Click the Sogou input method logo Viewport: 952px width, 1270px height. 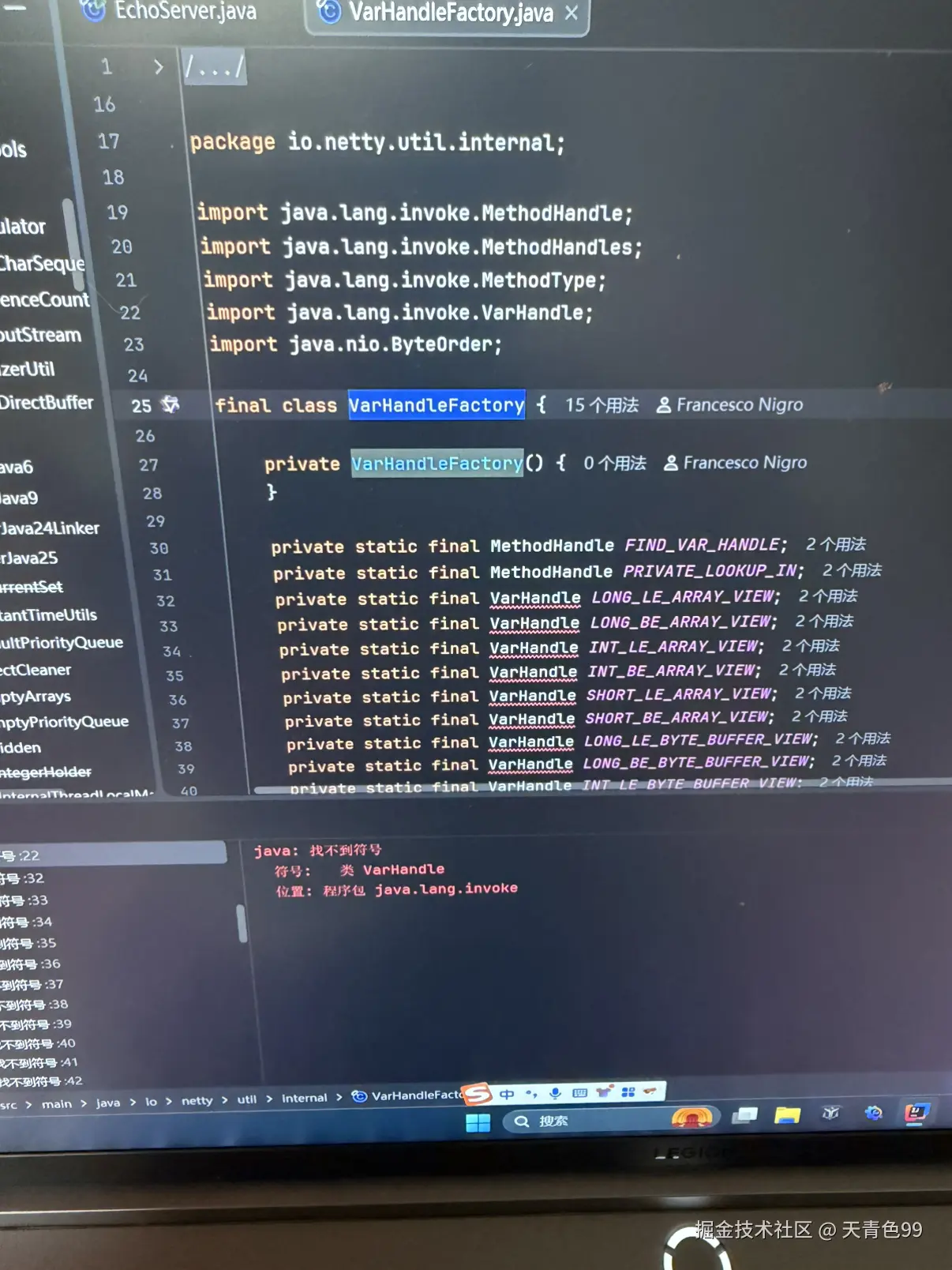[x=478, y=1094]
